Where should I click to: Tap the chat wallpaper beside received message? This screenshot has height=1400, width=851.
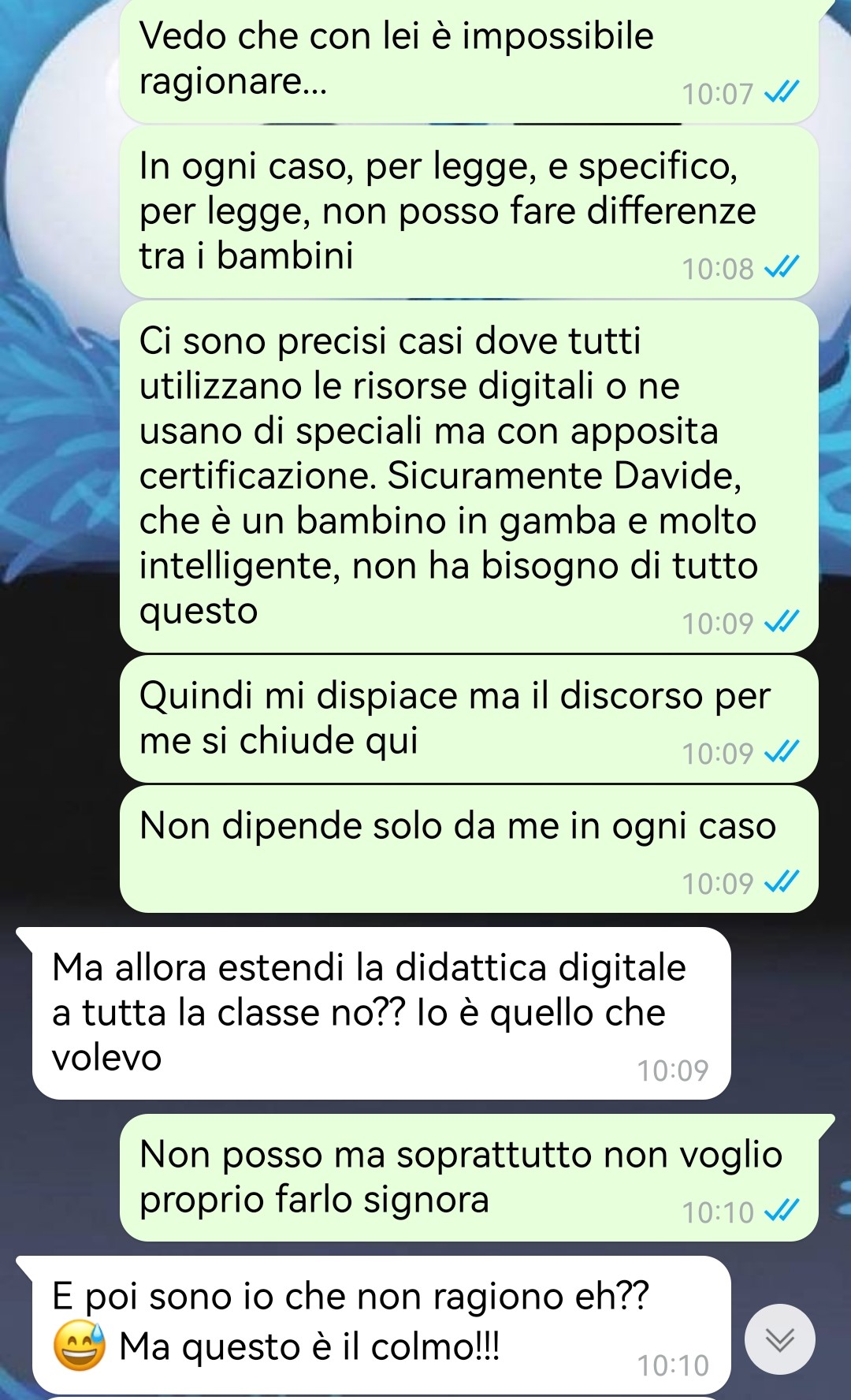788,1013
